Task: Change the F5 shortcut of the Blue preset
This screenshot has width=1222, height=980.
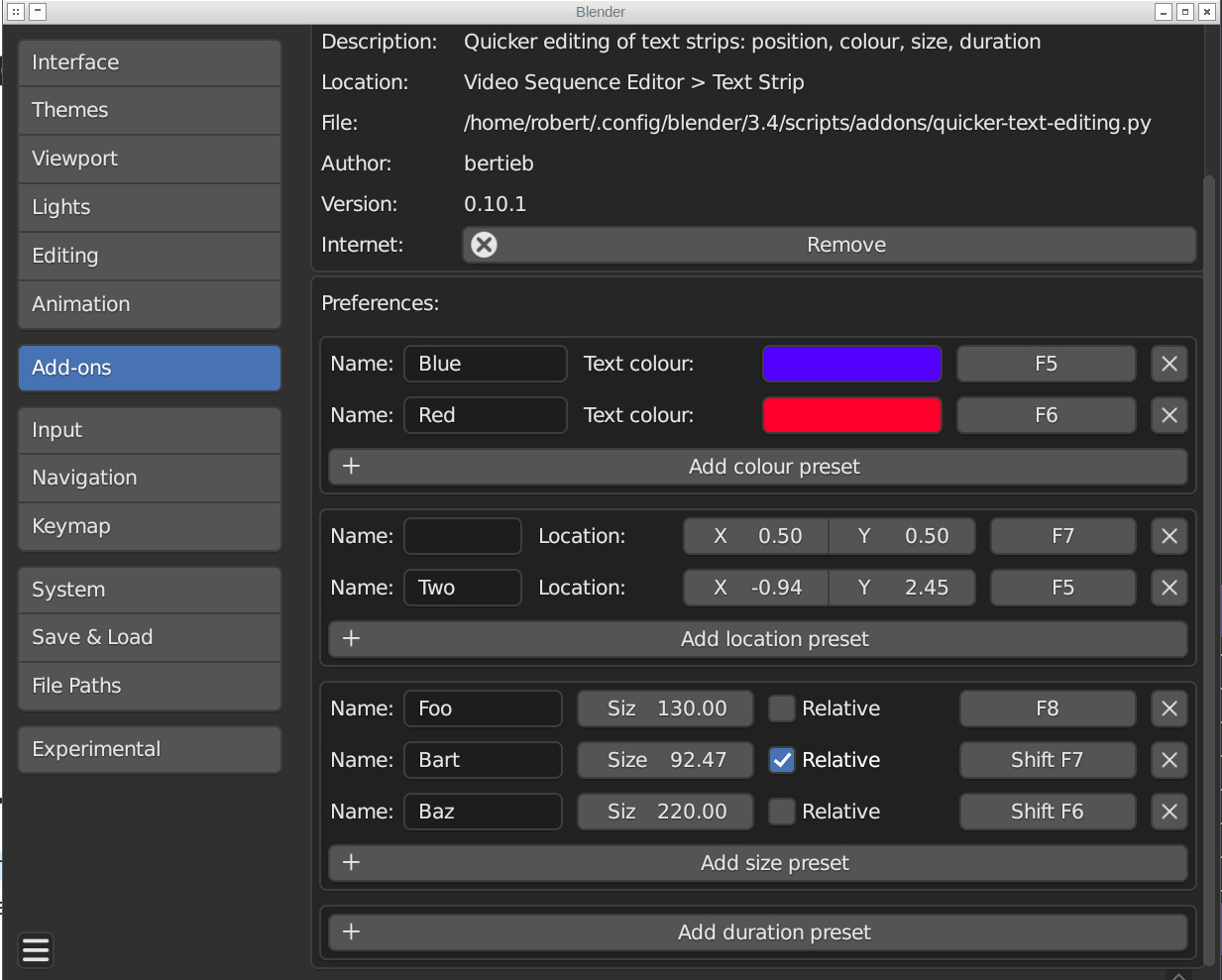Action: click(x=1047, y=364)
